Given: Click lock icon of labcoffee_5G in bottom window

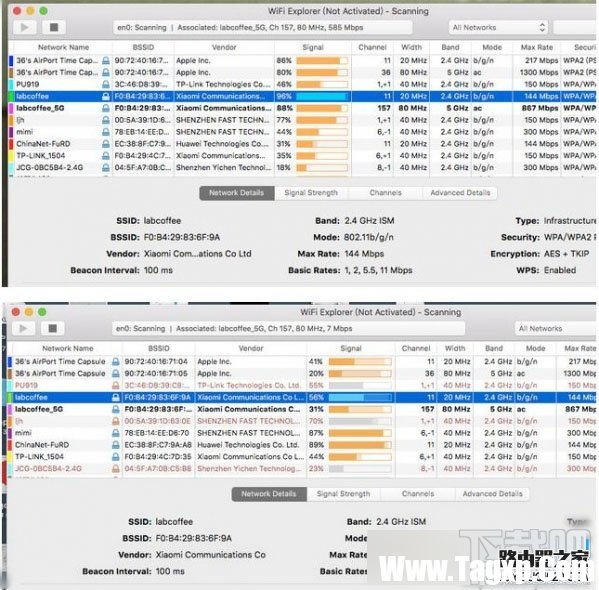Looking at the screenshot, I should 115,409.
